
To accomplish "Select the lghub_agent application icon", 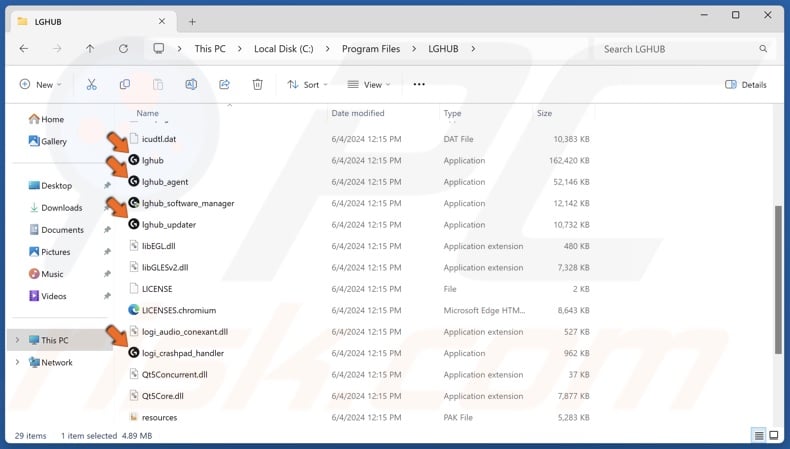I will (134, 181).
